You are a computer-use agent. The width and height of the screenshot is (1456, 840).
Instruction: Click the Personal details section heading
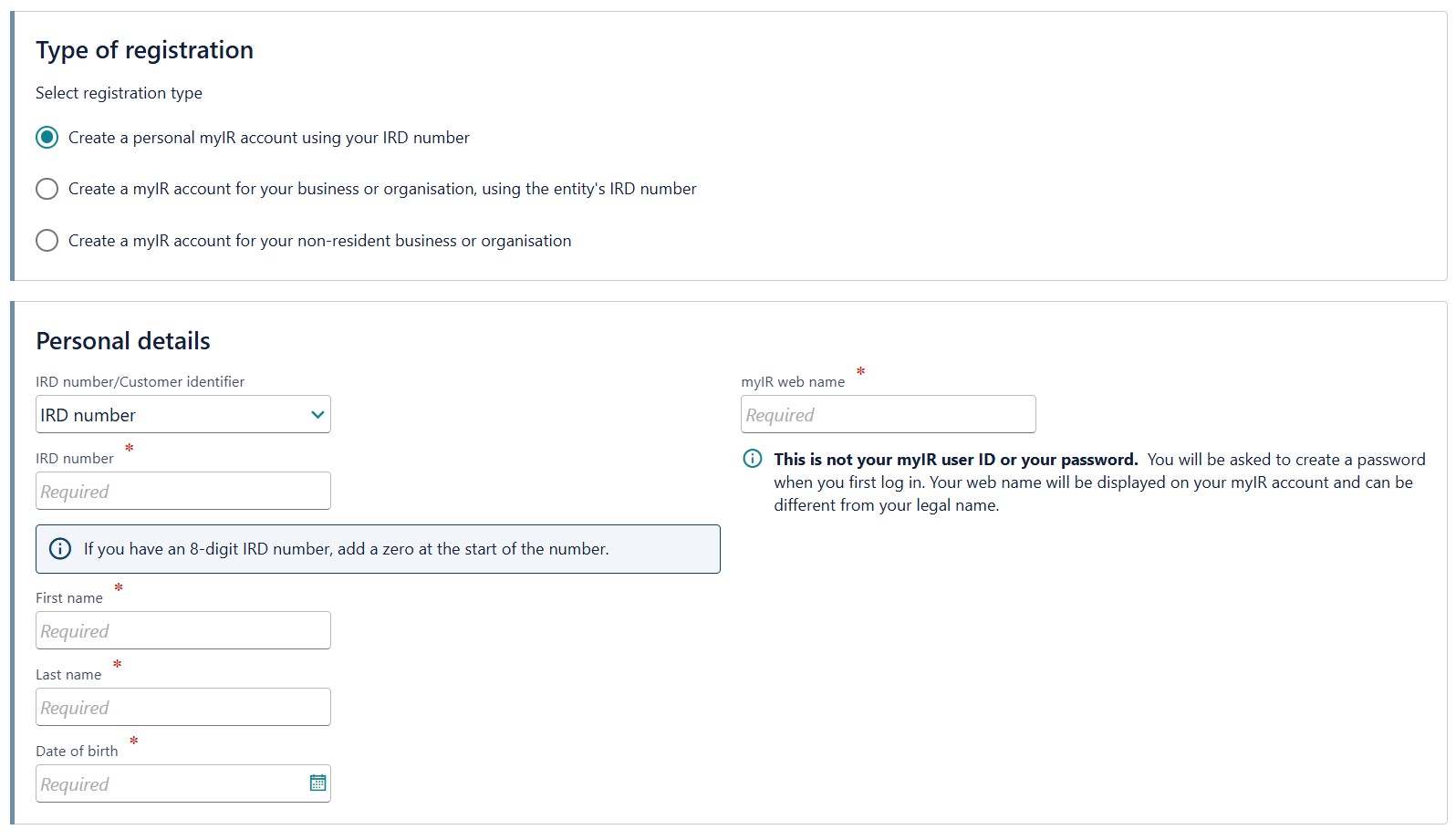pos(122,340)
